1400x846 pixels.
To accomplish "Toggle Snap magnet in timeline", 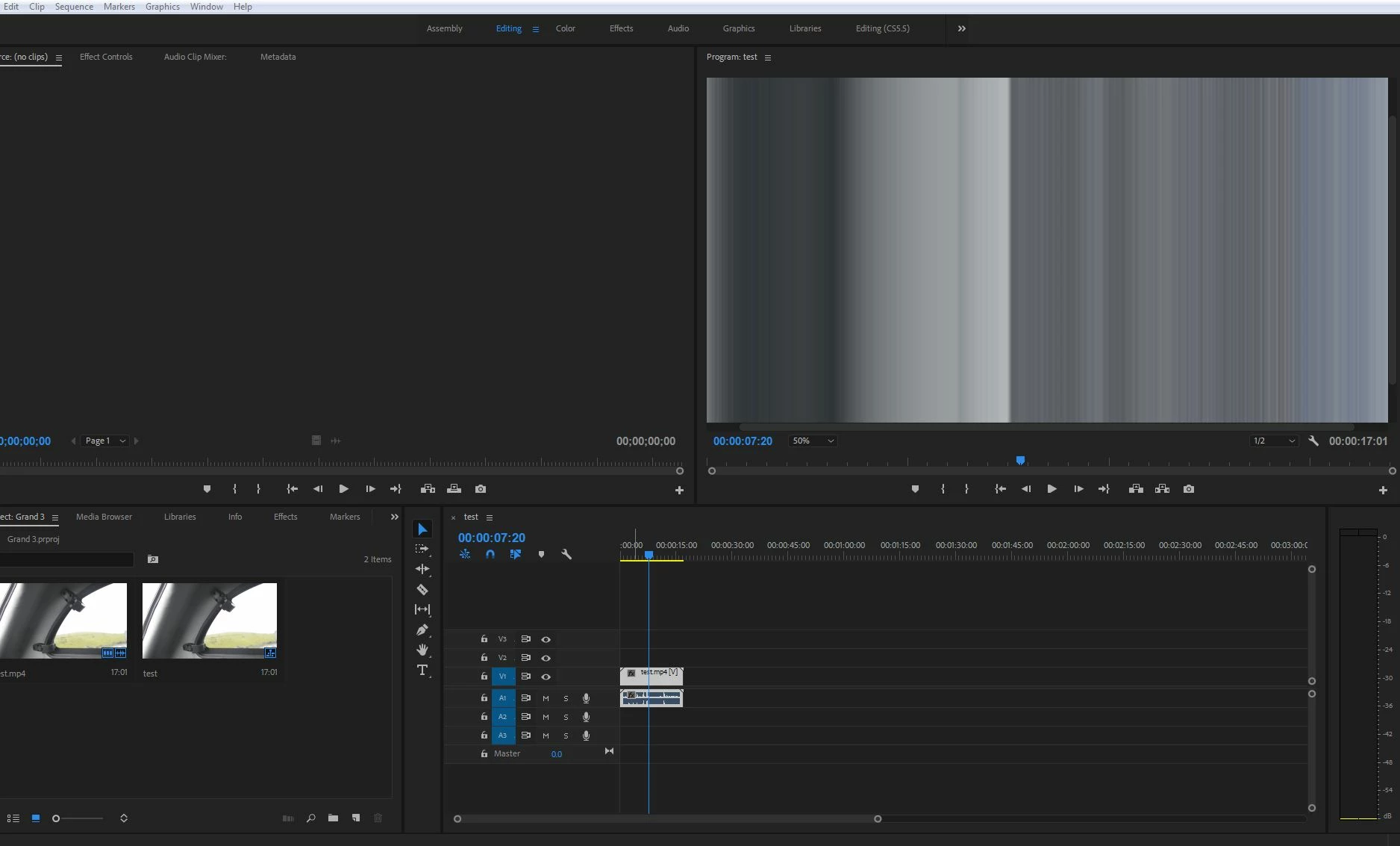I will [490, 554].
